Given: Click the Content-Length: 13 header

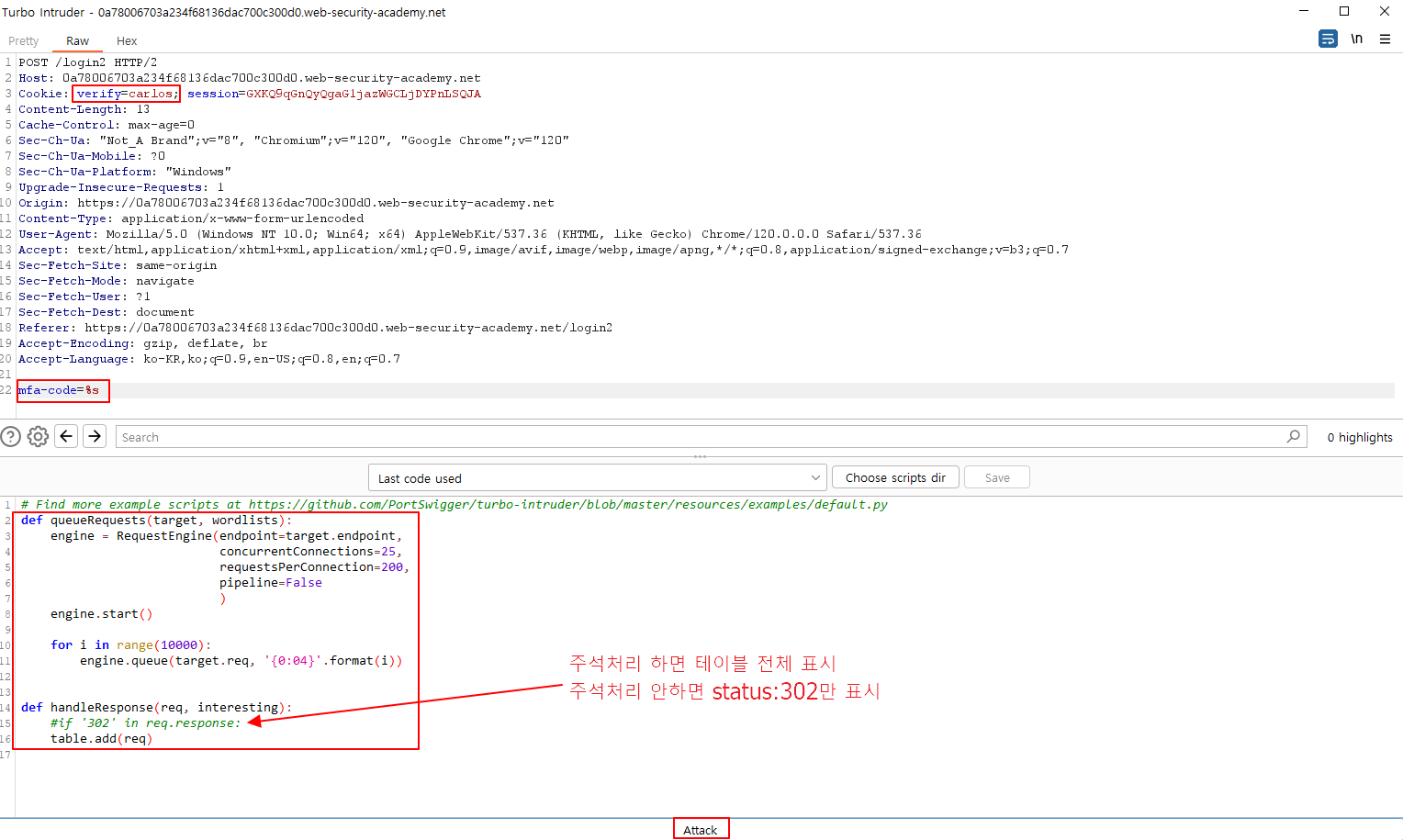Looking at the screenshot, I should point(84,109).
